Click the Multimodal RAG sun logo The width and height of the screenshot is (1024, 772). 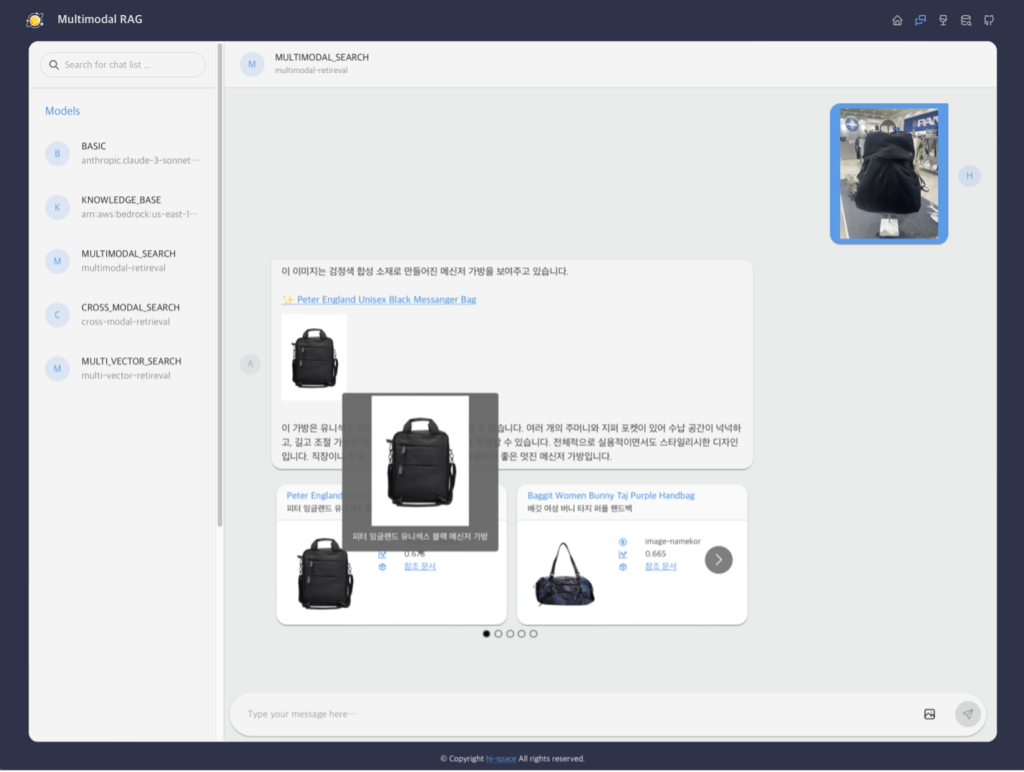pos(35,20)
